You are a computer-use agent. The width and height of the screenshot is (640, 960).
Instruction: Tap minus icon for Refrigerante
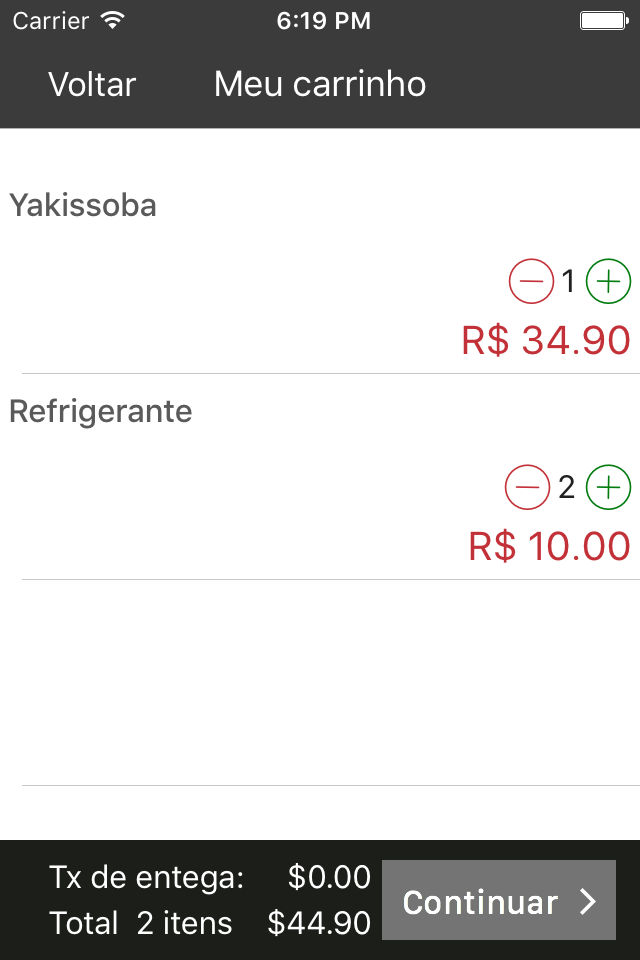click(x=527, y=488)
